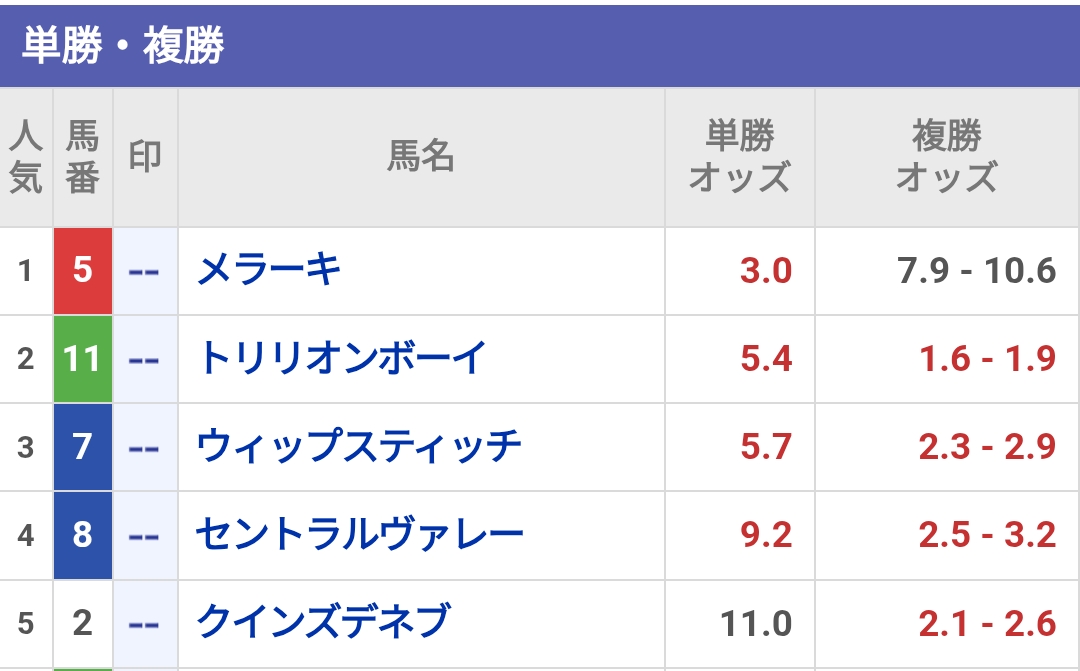Image resolution: width=1080 pixels, height=671 pixels.
Task: Open horse メラーキ details
Action: pos(269,270)
